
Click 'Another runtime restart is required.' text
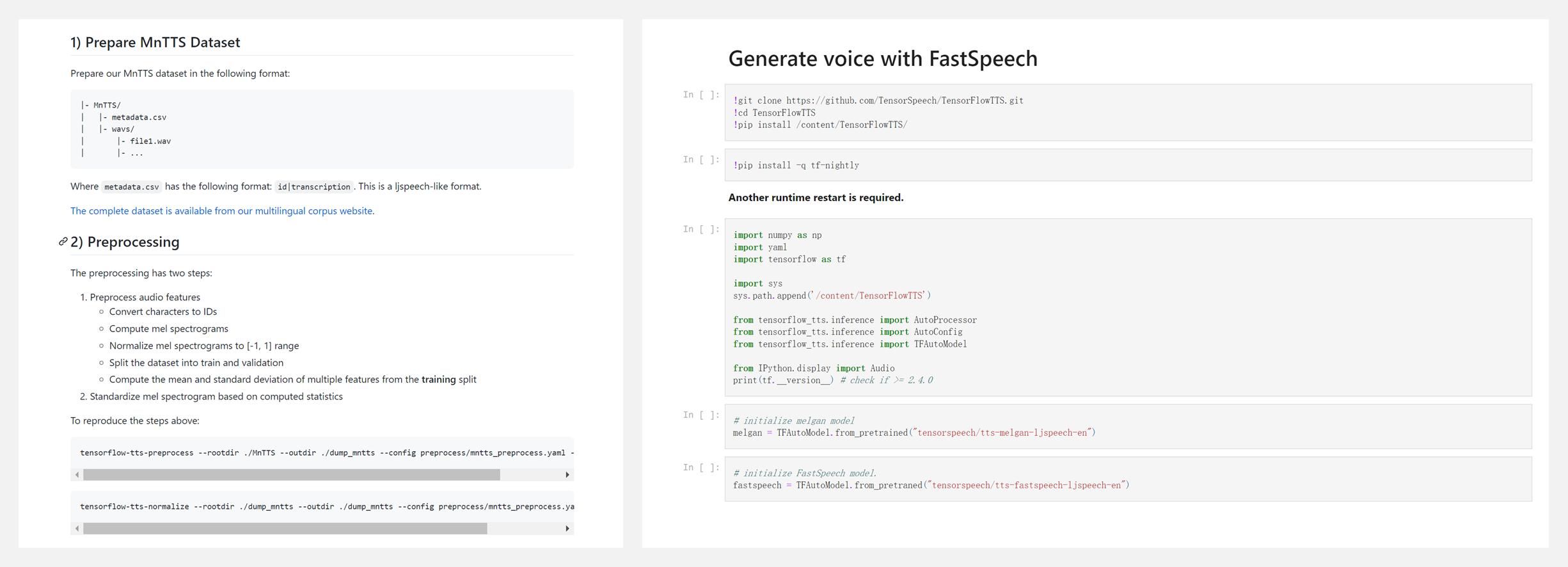point(816,198)
